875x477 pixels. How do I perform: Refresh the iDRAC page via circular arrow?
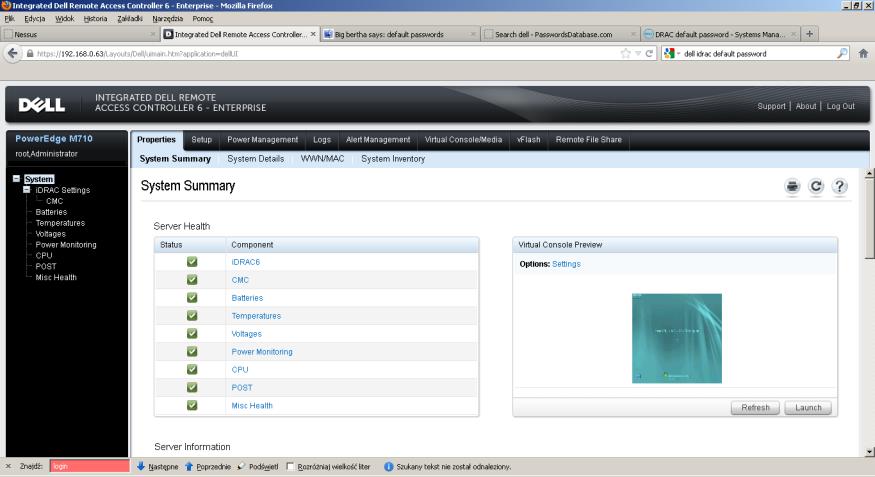pyautogui.click(x=816, y=186)
